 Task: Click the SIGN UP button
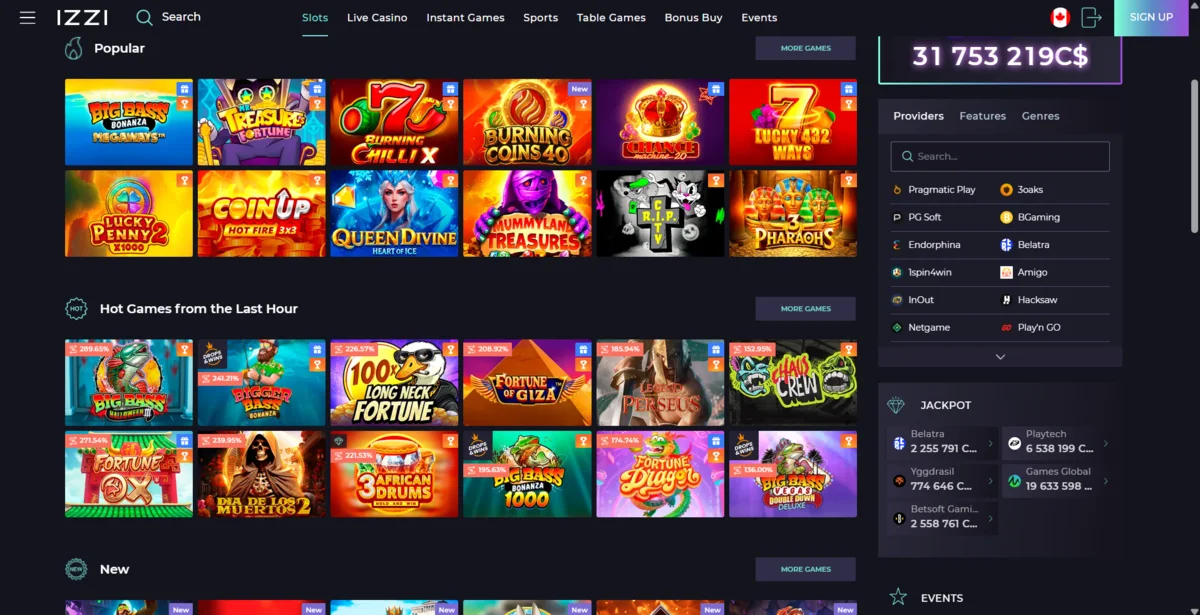[x=1151, y=17]
